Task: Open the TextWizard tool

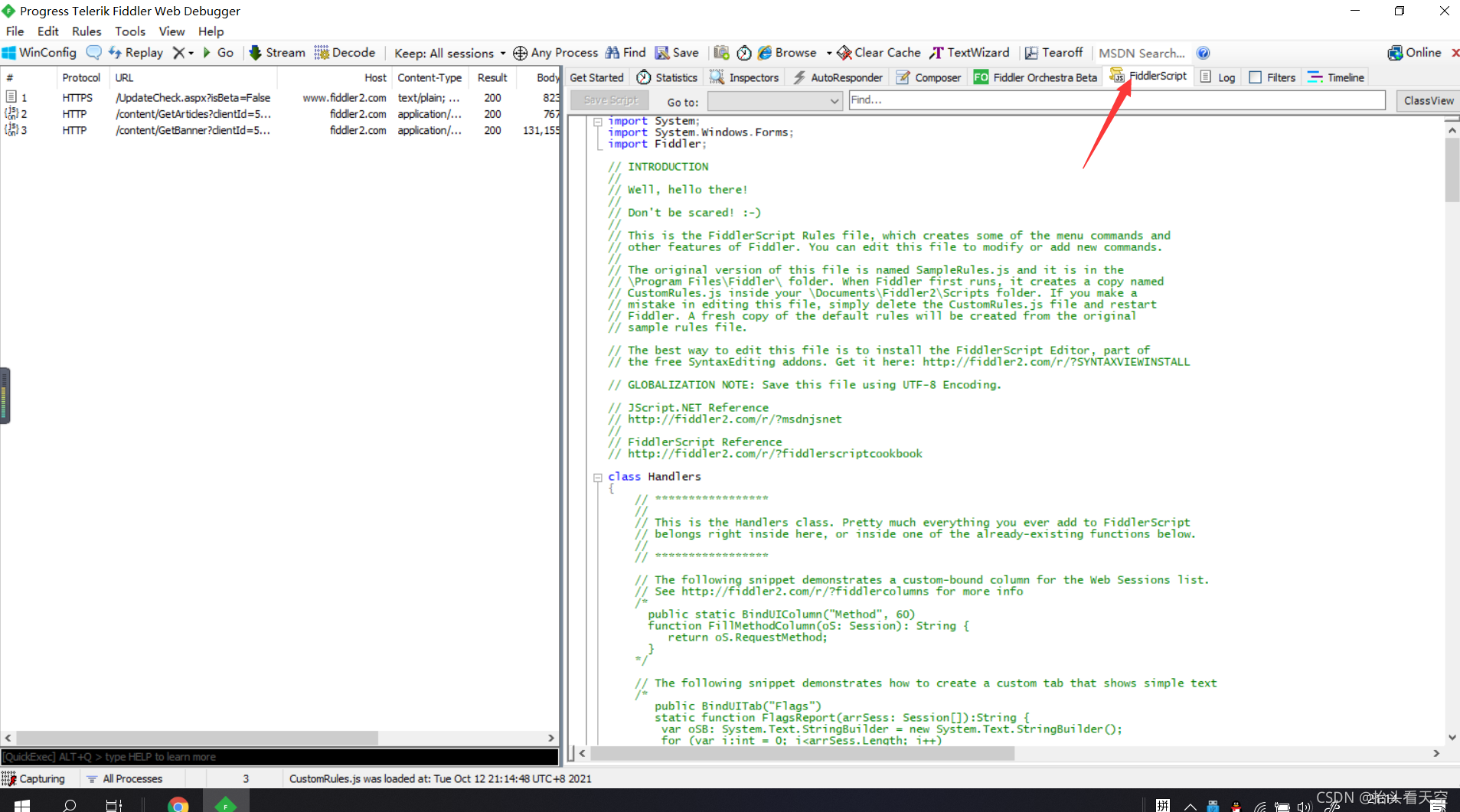Action: pyautogui.click(x=969, y=52)
